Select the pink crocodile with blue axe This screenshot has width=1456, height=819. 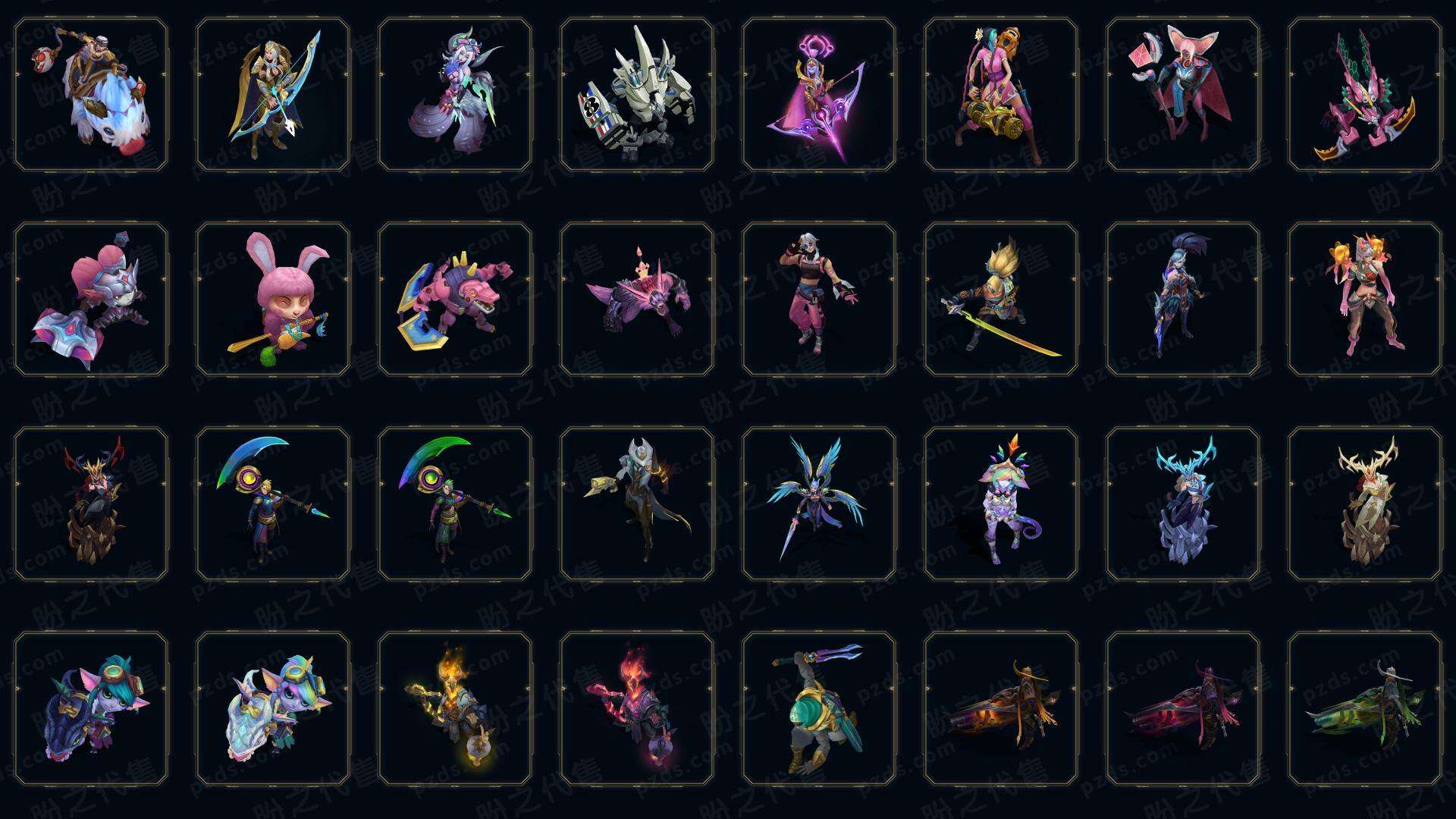(x=455, y=299)
